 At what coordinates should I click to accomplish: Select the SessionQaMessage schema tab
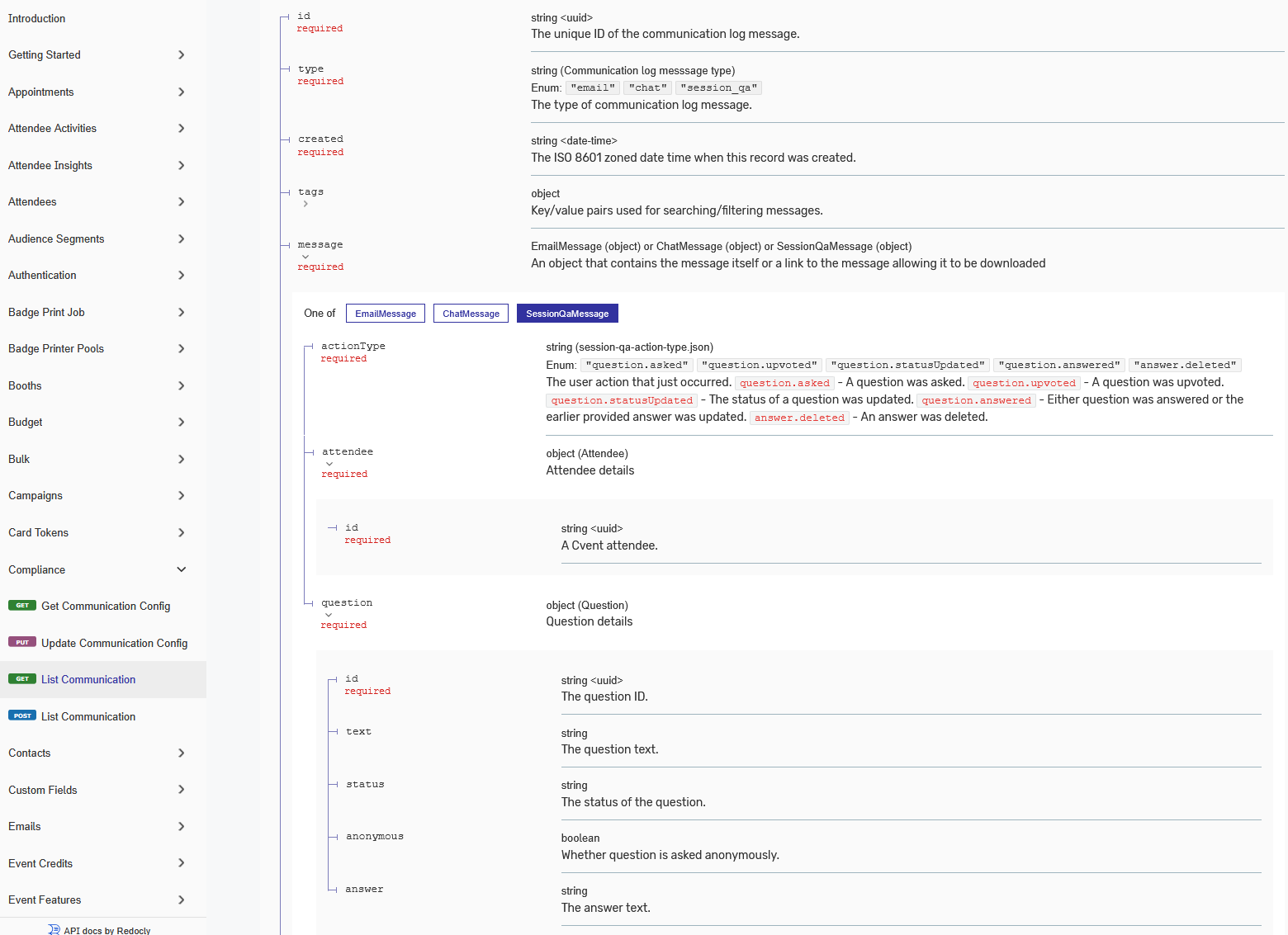[567, 314]
